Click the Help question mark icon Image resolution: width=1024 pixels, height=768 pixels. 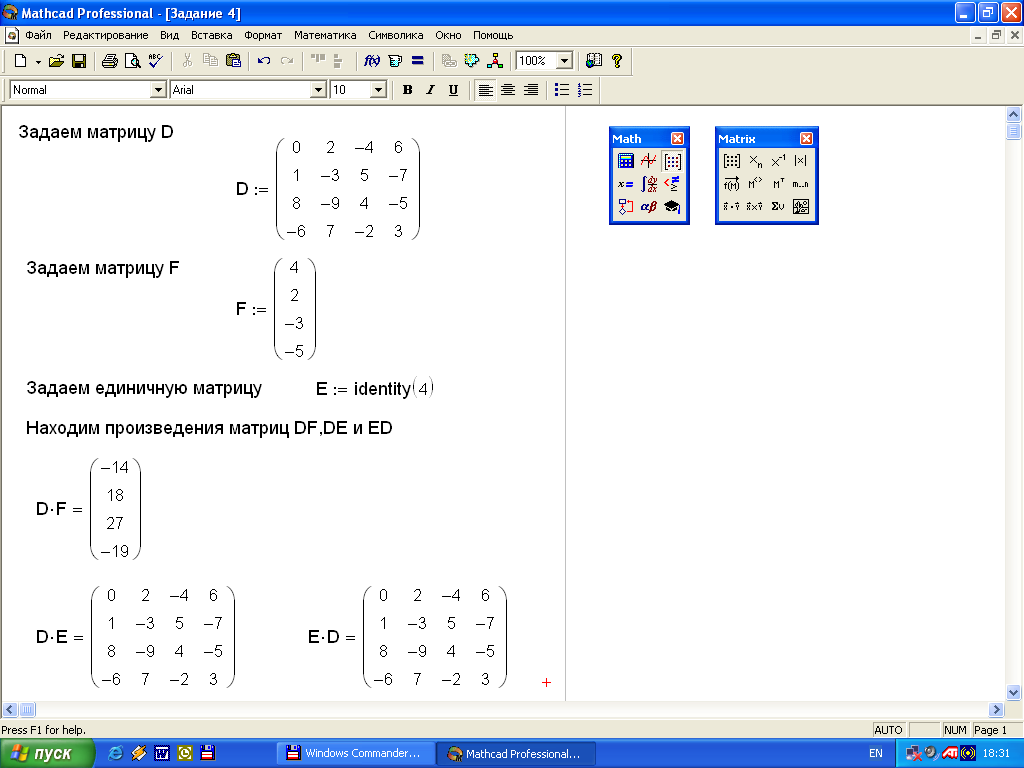616,61
